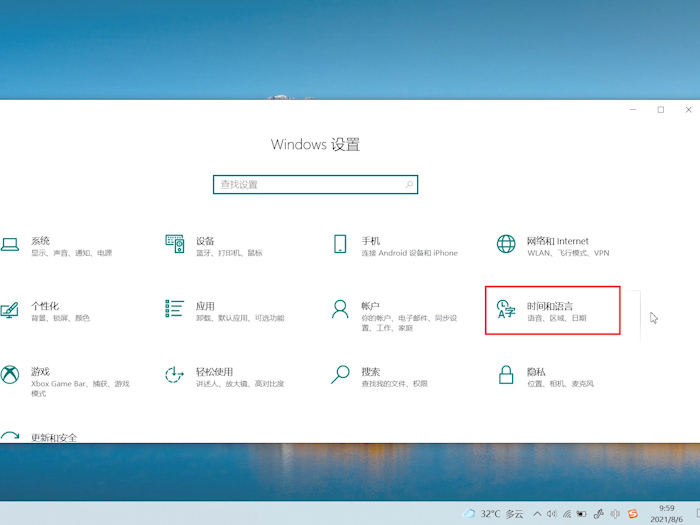Image resolution: width=700 pixels, height=525 pixels.
Task: Open the 隐私 (Privacy) lock icon
Action: pos(506,375)
